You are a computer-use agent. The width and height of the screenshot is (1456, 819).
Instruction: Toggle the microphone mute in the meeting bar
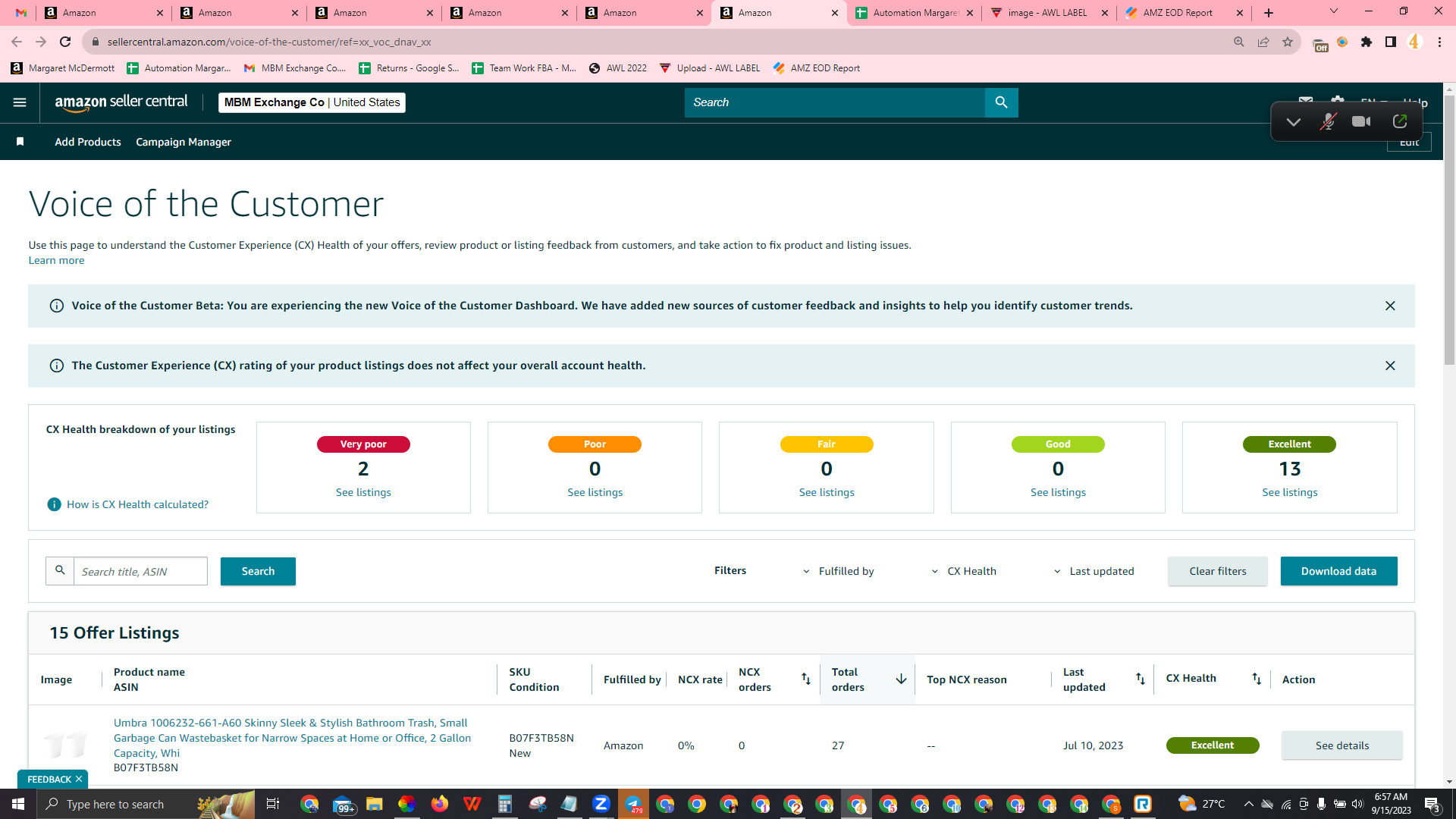pos(1328,121)
